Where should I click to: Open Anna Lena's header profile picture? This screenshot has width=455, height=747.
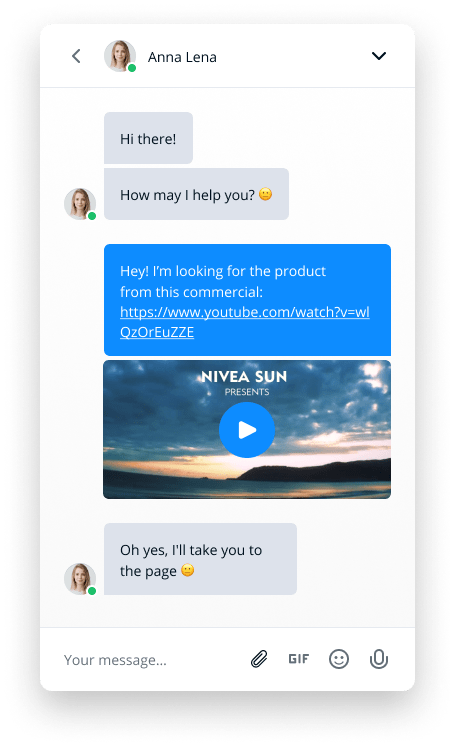[120, 56]
